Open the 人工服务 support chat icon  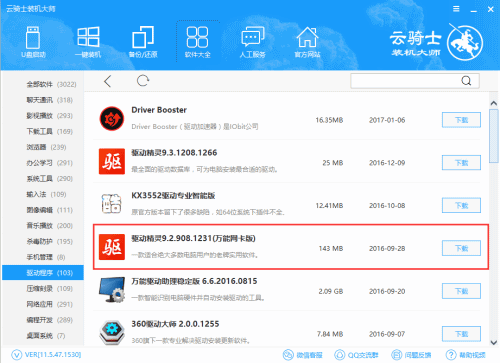coord(252,42)
